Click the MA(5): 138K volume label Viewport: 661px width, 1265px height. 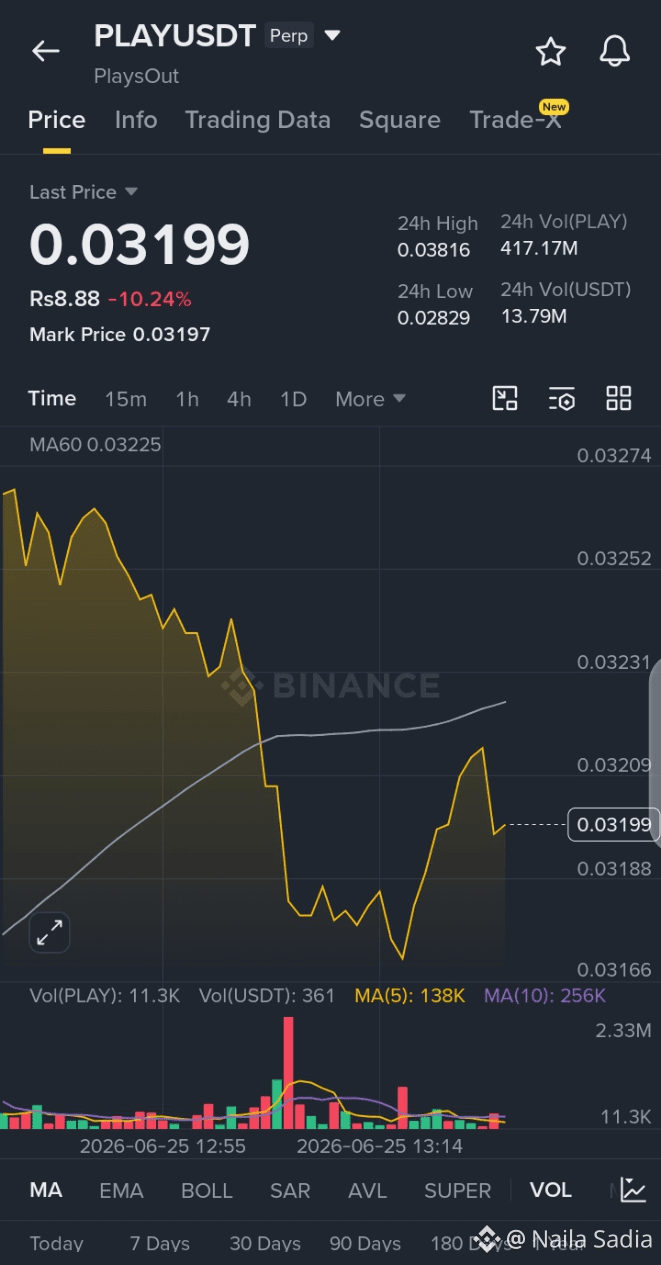(x=409, y=995)
